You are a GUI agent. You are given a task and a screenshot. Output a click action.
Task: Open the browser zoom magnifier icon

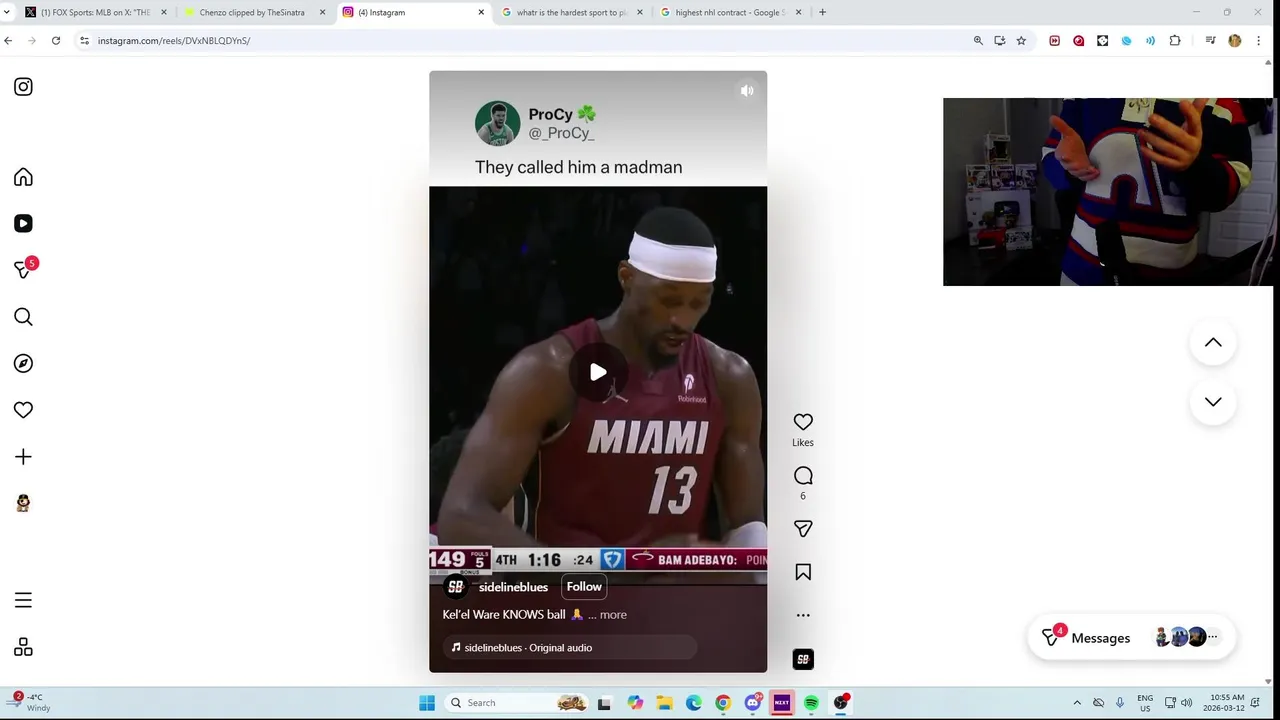click(978, 40)
